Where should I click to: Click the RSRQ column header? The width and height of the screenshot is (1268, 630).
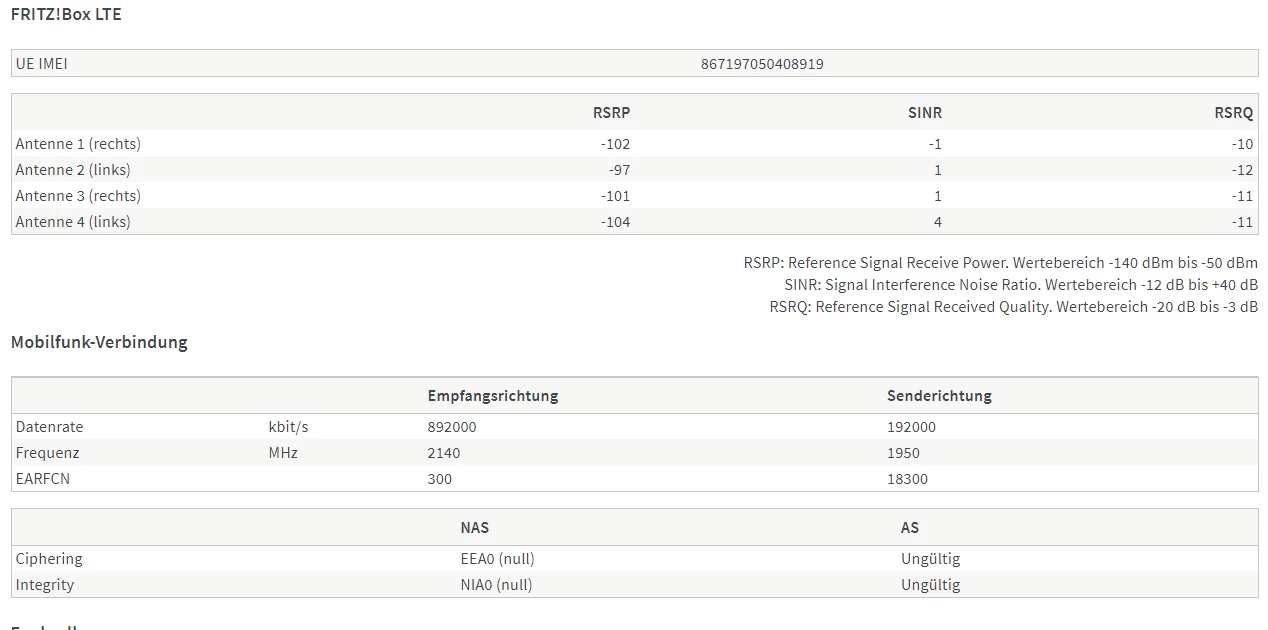point(1233,113)
